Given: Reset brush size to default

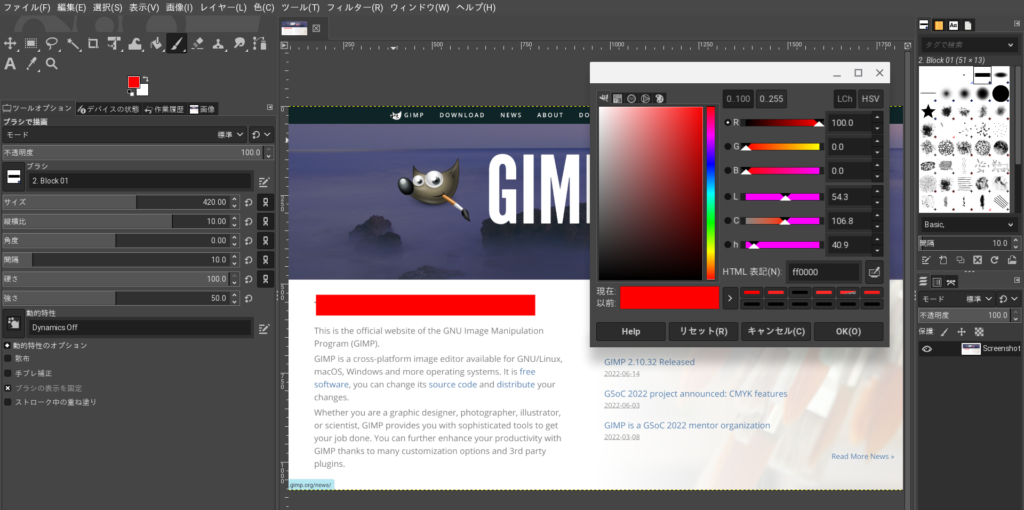Looking at the screenshot, I should pos(248,202).
